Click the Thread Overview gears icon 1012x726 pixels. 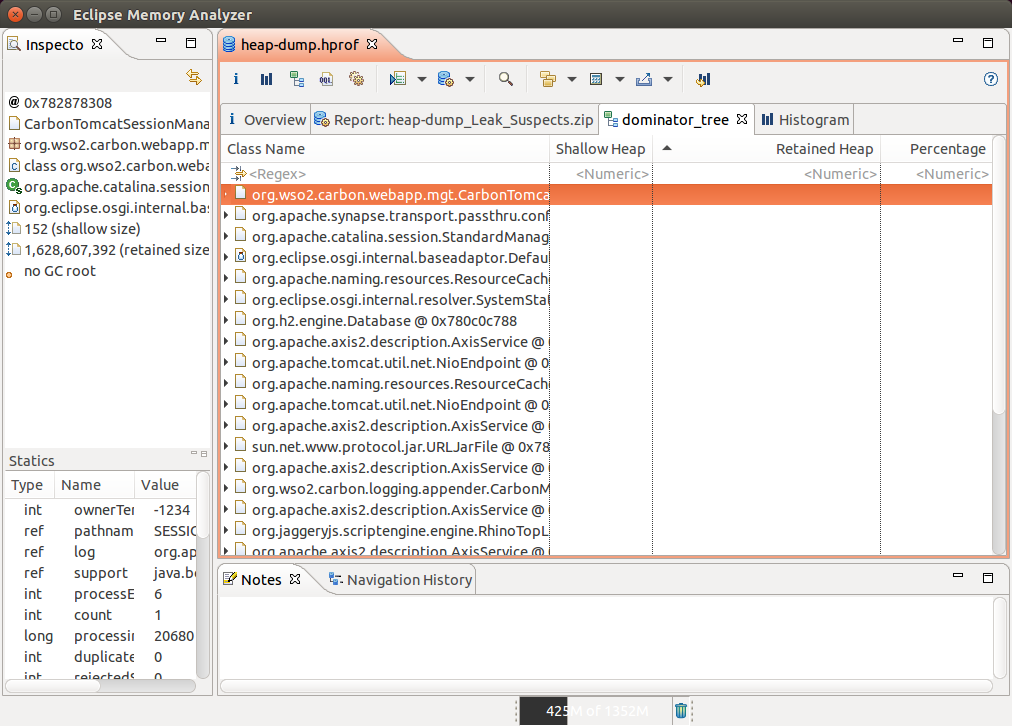(x=356, y=79)
